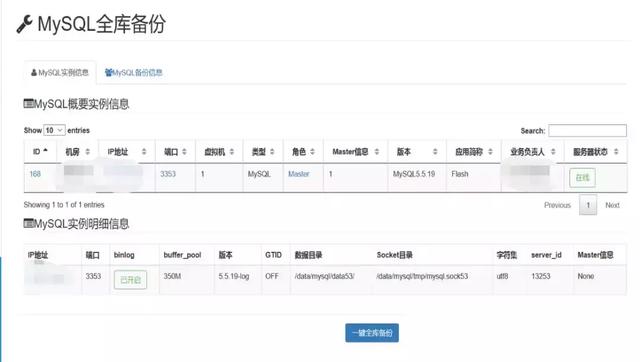Click the port 3353 link in summary table

(x=168, y=174)
